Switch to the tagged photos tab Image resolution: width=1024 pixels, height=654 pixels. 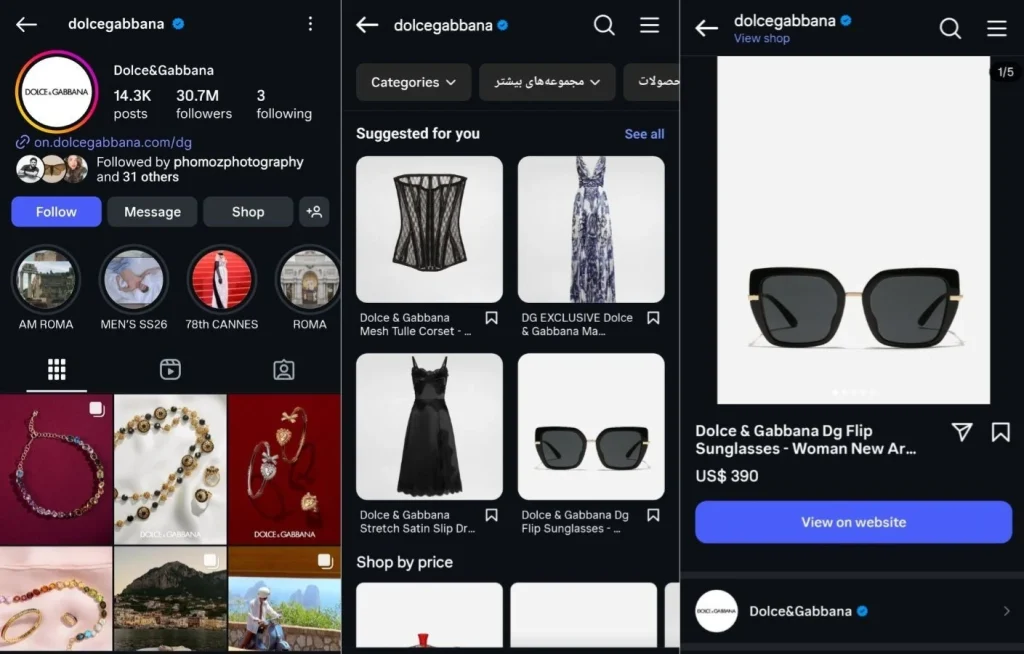(283, 370)
